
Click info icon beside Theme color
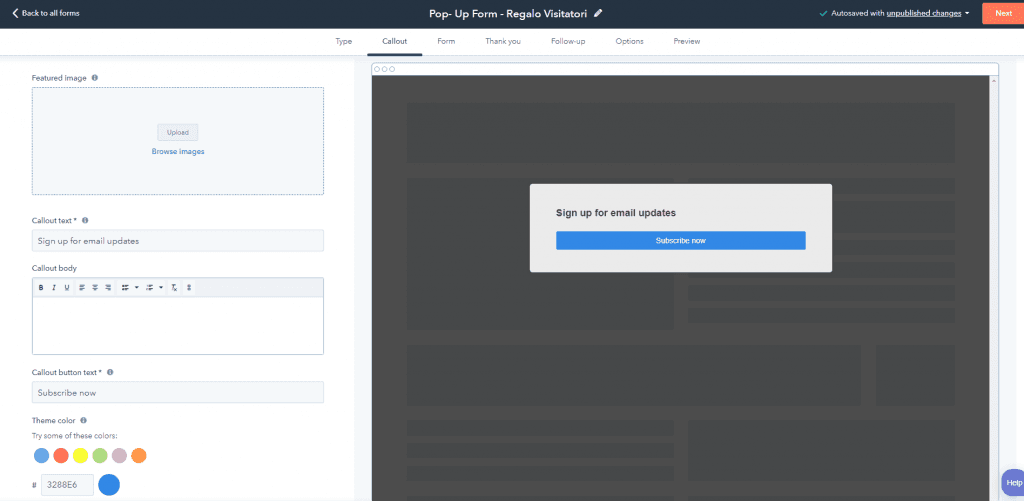coord(82,421)
